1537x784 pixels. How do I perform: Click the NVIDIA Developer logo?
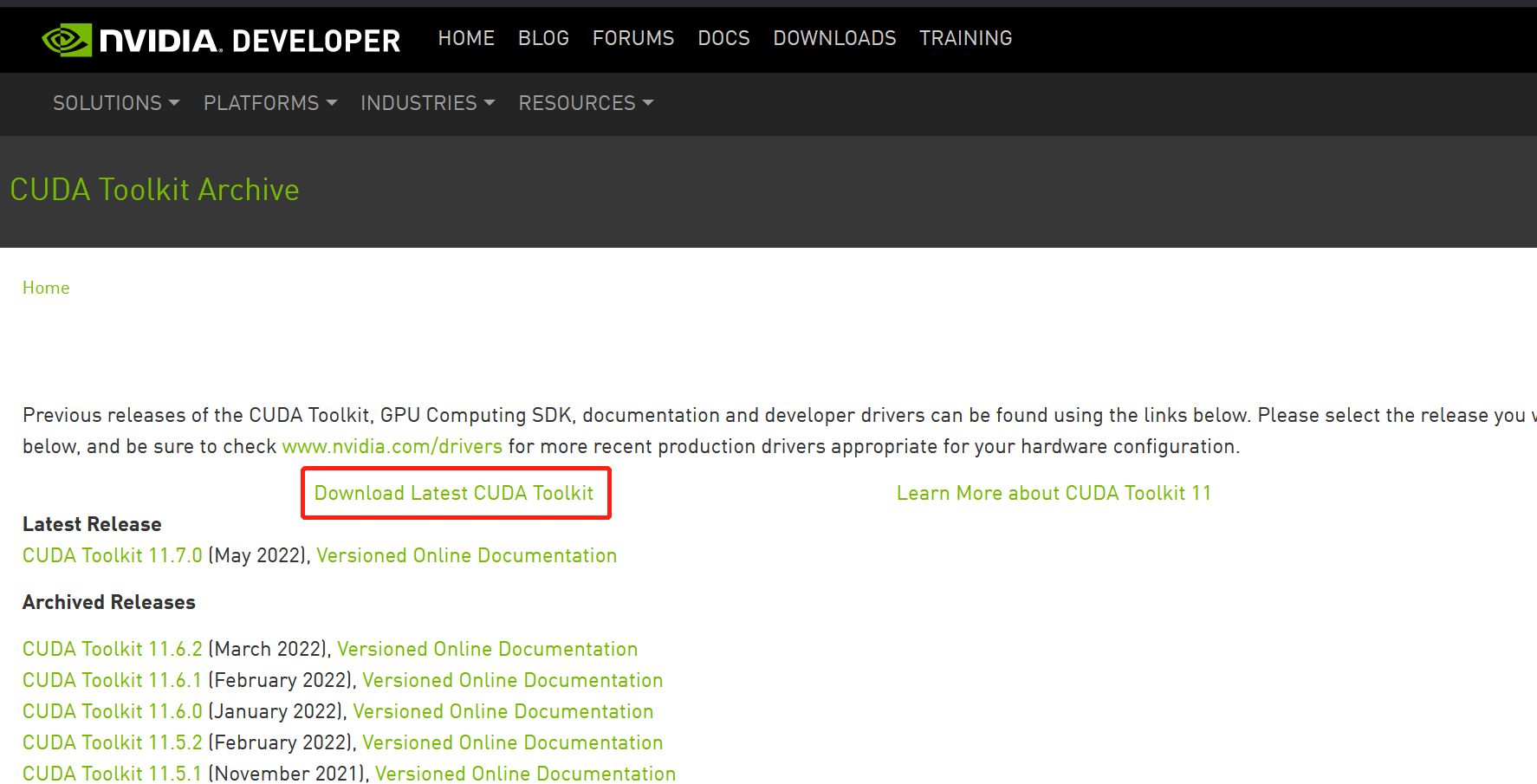[x=221, y=40]
